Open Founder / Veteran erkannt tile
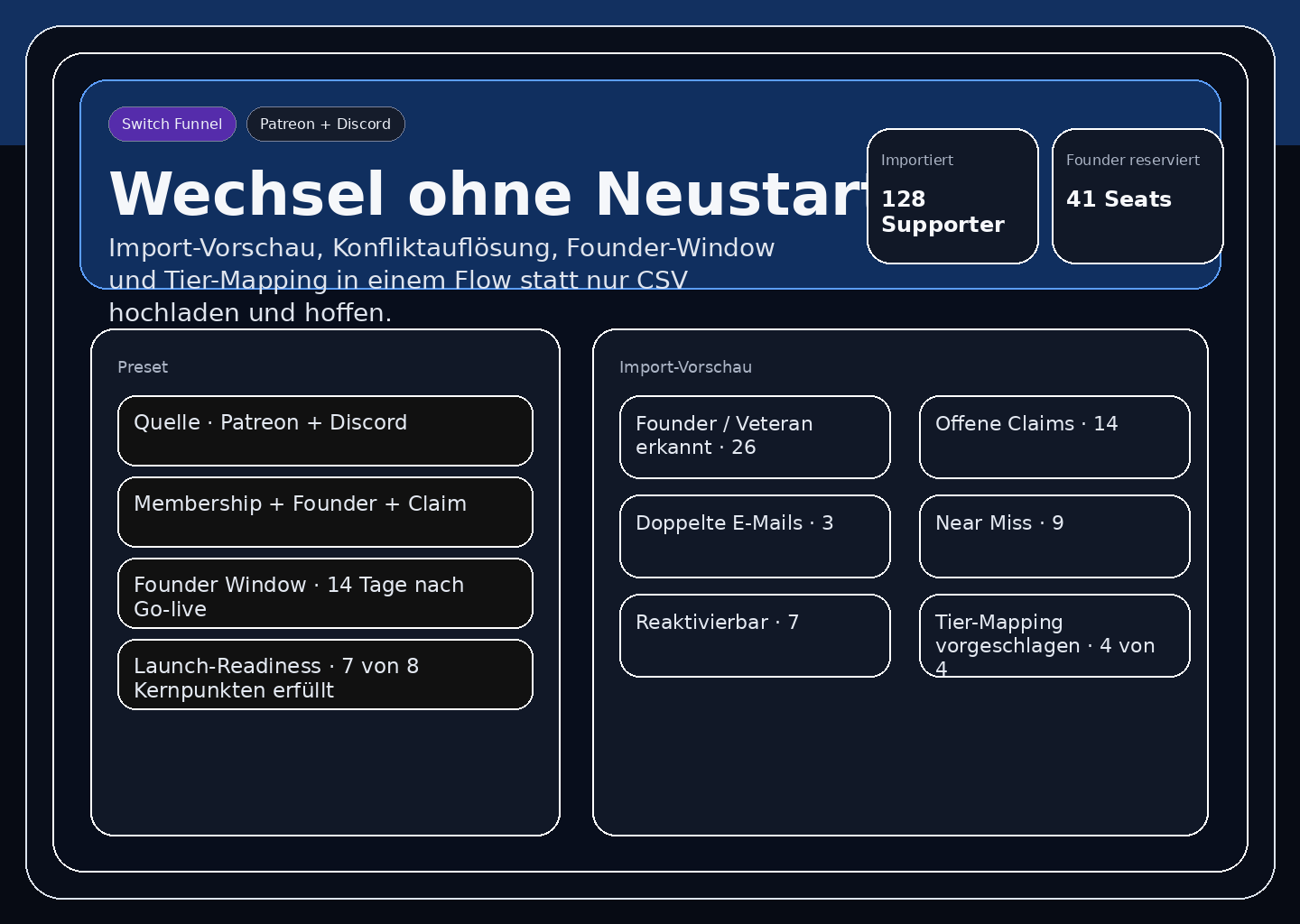Screen dimensions: 1300x924 pos(755,437)
